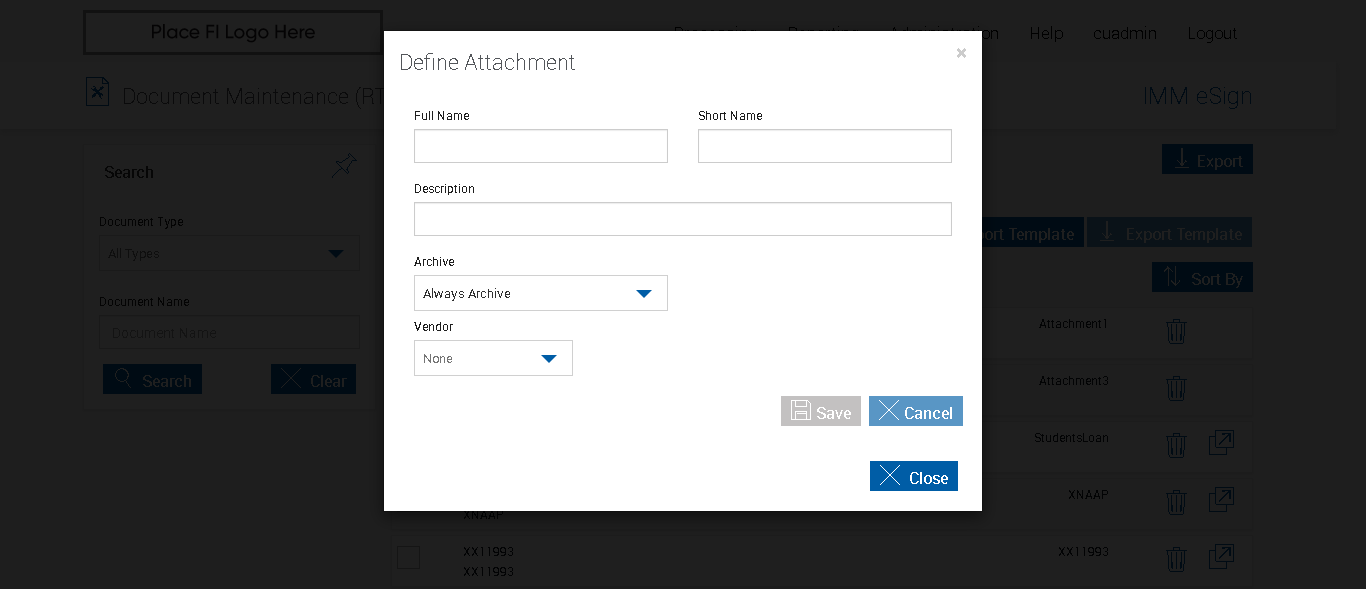Click the pop-out icon for XX11993
Screen dimensions: 1366x589
pyautogui.click(x=1221, y=557)
